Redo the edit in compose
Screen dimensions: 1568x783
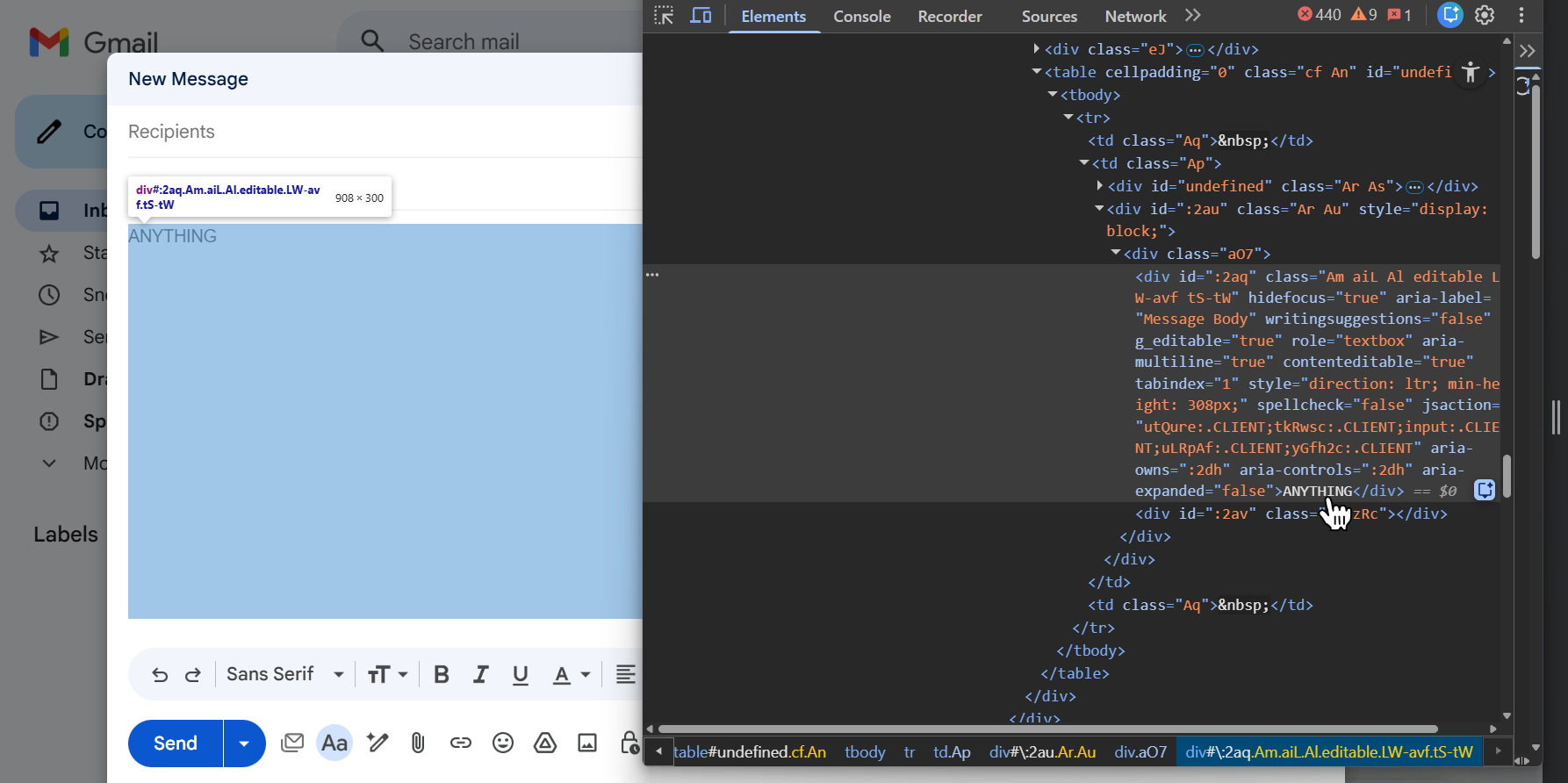point(193,674)
